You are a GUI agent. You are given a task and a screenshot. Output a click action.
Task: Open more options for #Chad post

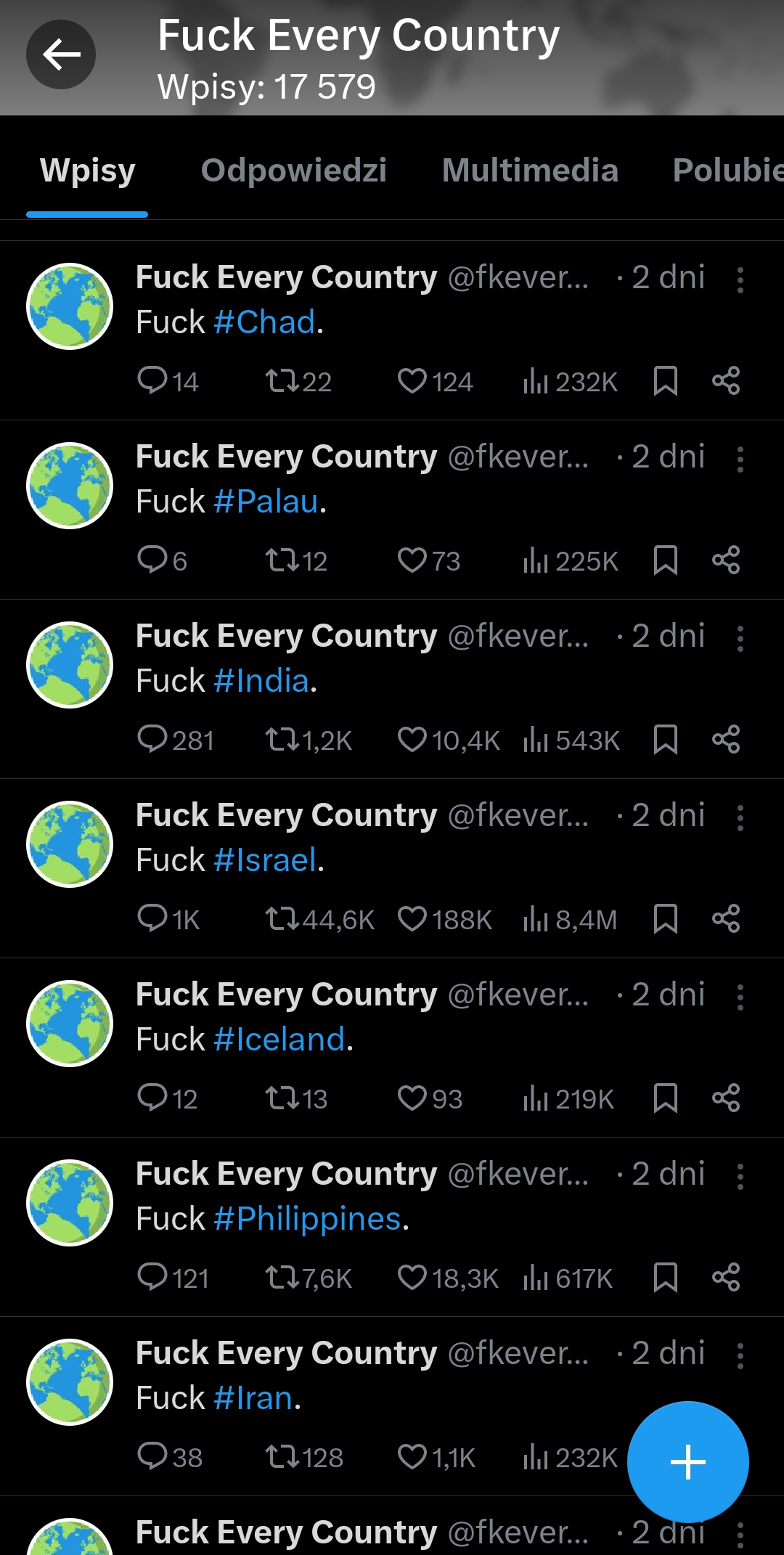click(x=740, y=279)
